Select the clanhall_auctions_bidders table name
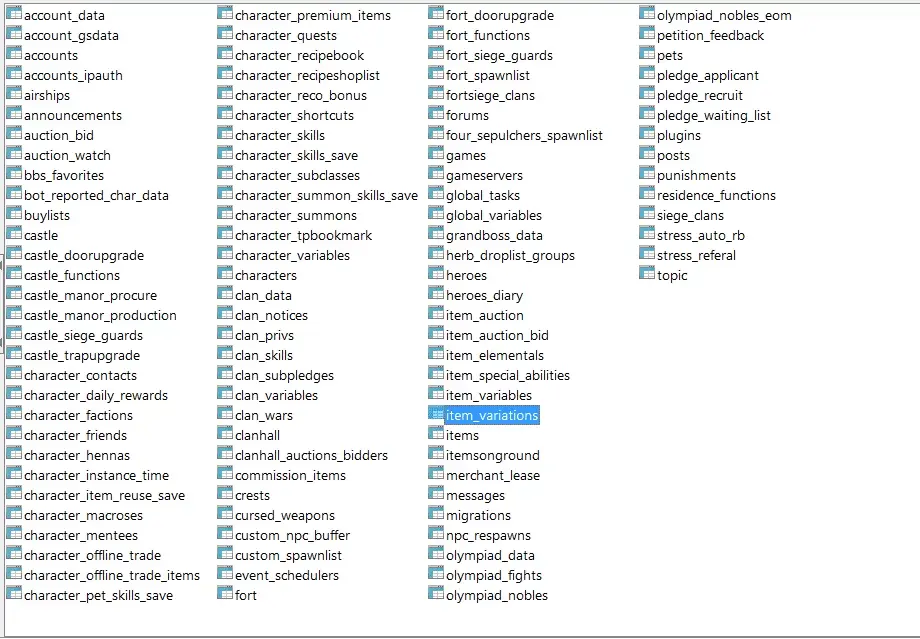This screenshot has width=920, height=639. pos(312,455)
